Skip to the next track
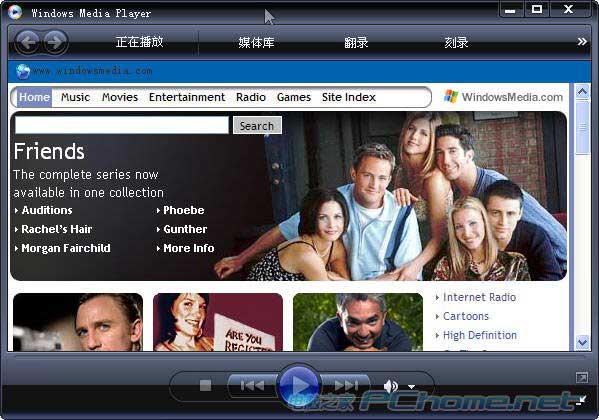The image size is (599, 420). click(346, 385)
